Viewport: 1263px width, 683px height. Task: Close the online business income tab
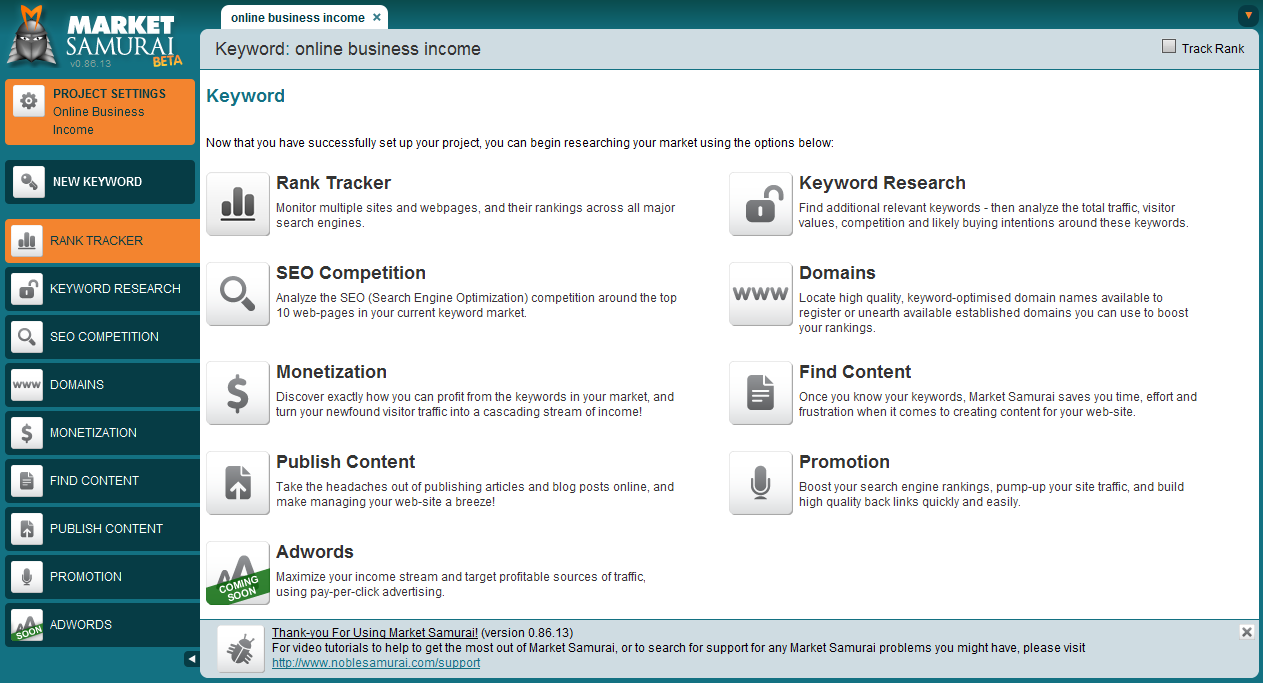coord(376,18)
